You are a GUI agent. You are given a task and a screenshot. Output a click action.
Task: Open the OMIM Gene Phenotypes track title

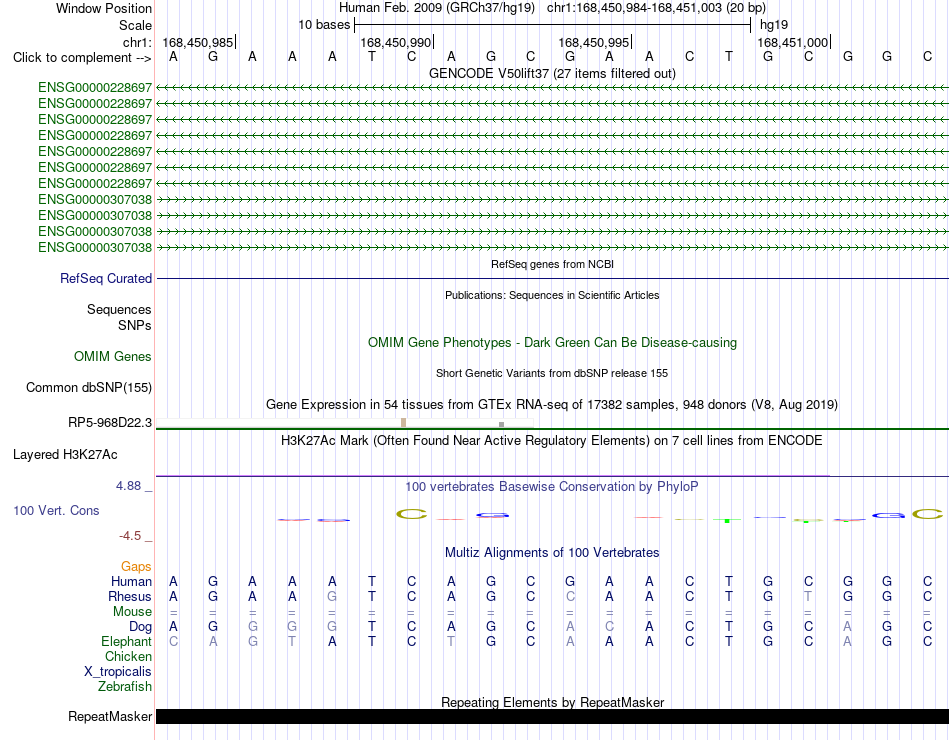552,342
